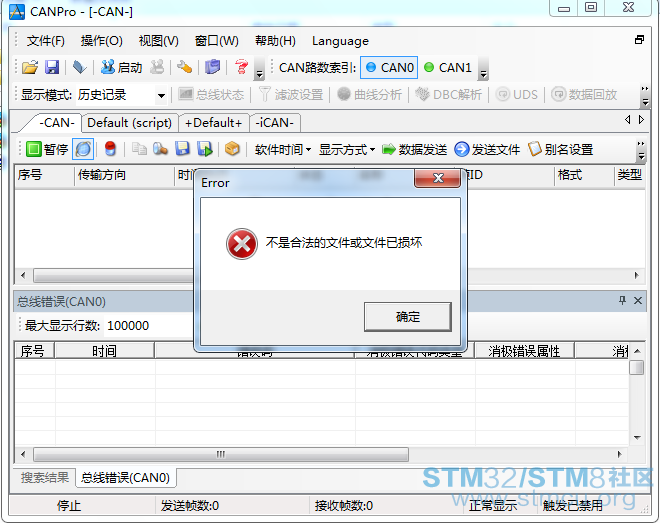Click 传输方向 column header

tap(125, 175)
